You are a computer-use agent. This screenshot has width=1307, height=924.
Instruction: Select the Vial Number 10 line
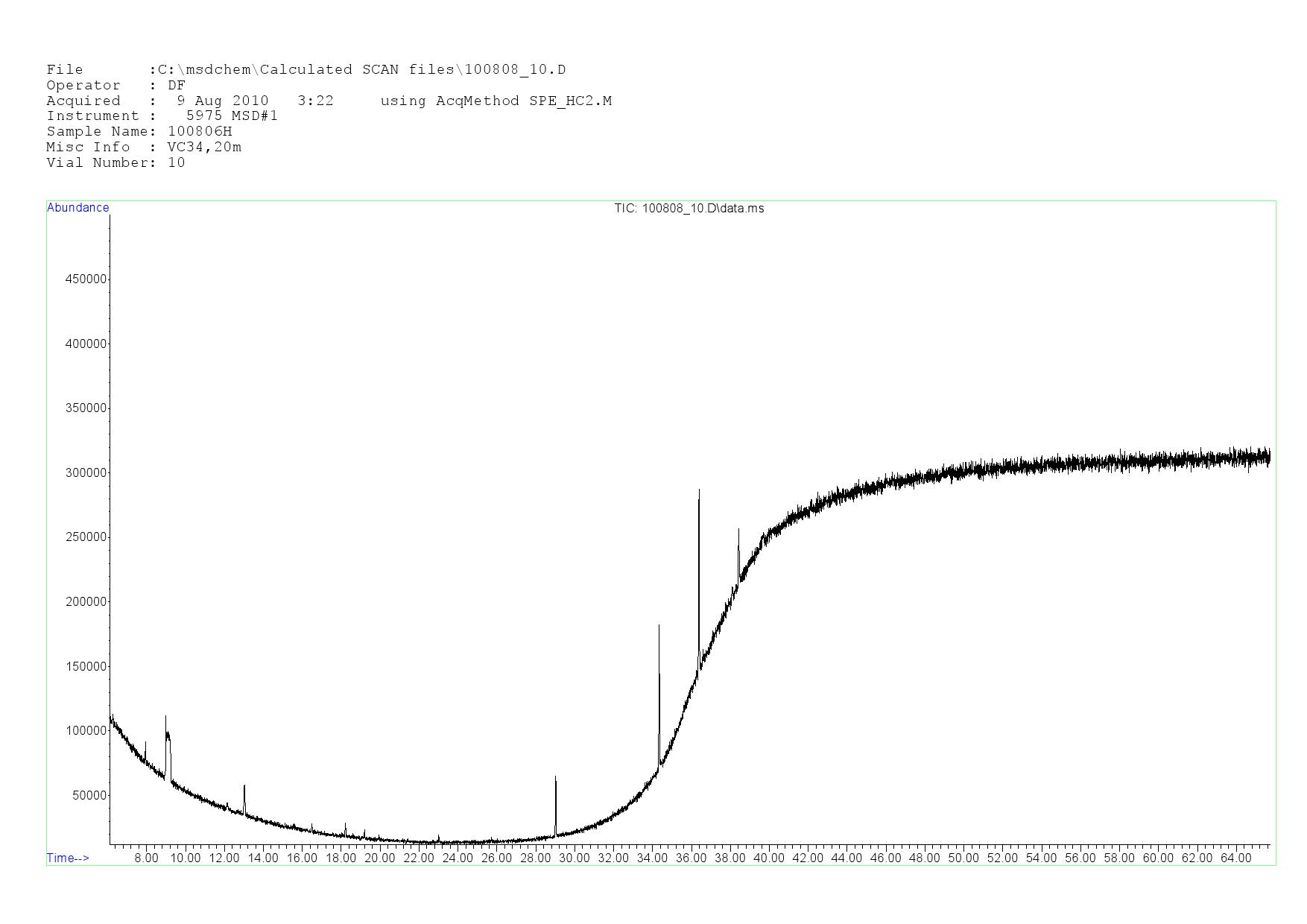point(115,163)
